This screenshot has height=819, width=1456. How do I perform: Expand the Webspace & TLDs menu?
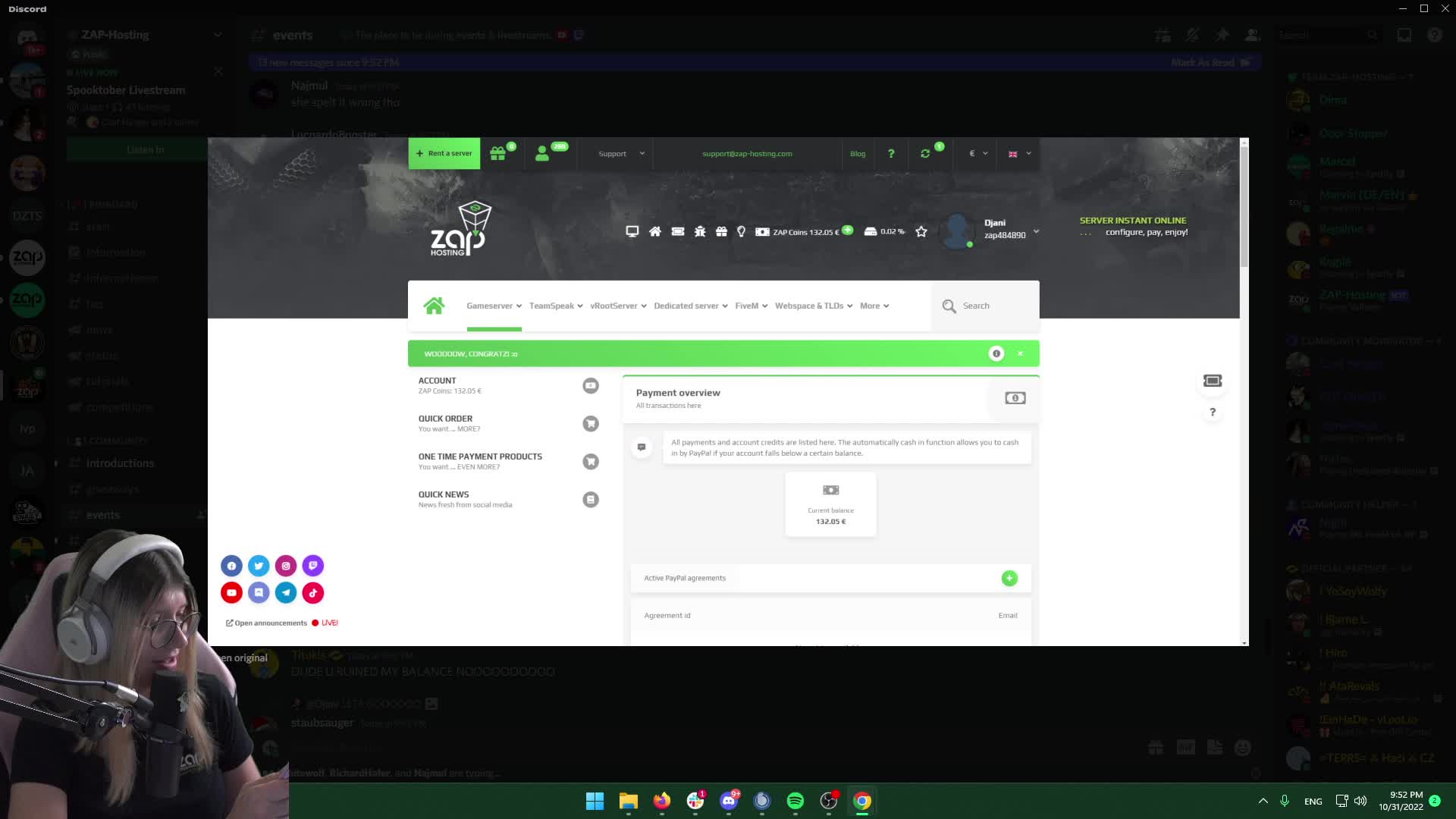point(814,306)
